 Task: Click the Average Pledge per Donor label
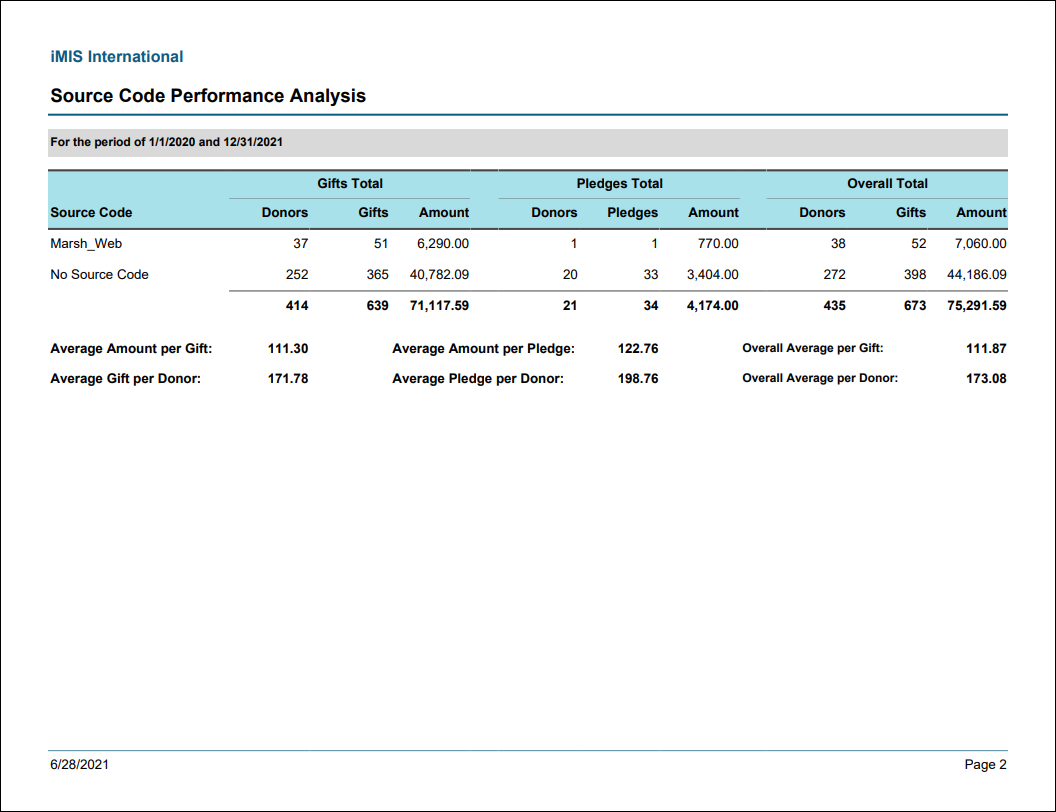coord(478,378)
